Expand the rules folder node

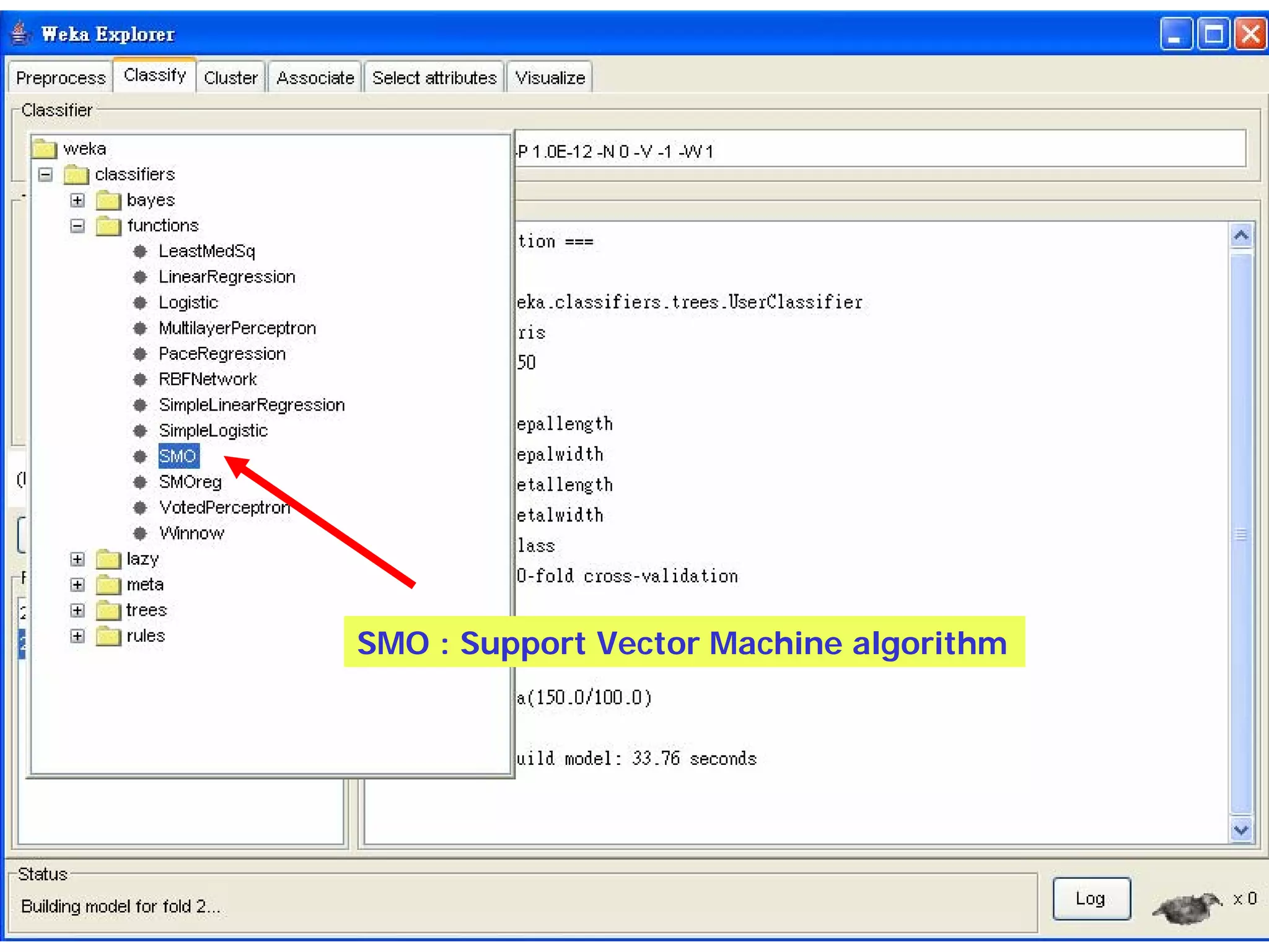[x=77, y=636]
